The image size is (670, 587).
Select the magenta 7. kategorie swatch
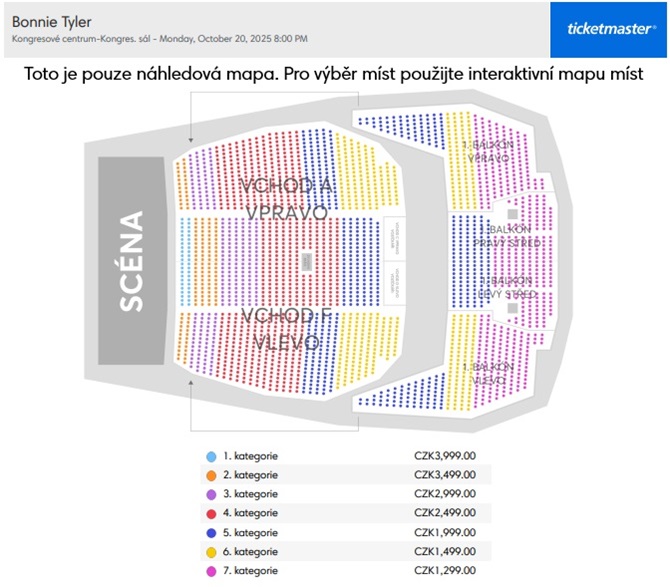pos(211,571)
